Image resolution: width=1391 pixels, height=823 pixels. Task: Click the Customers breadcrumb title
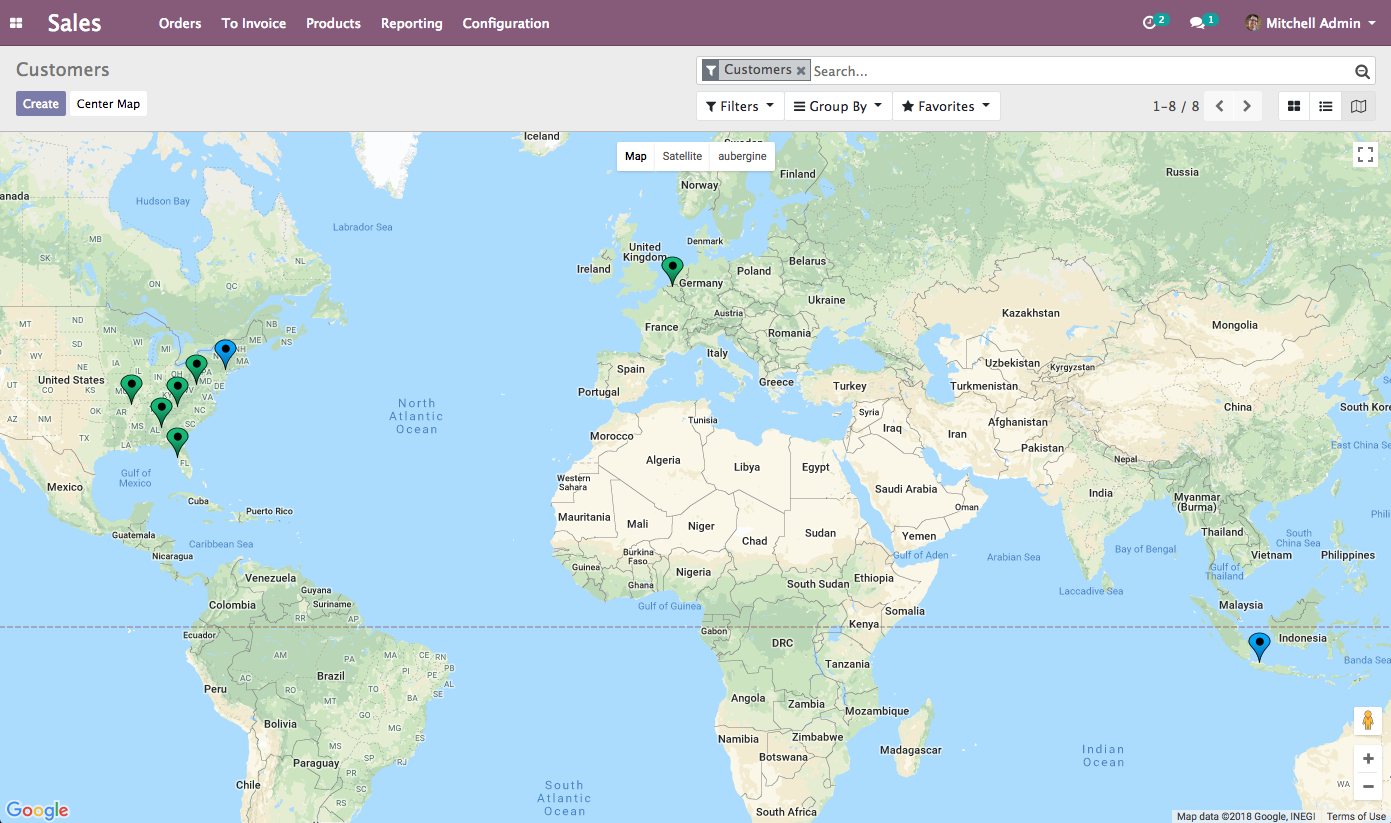tap(63, 70)
